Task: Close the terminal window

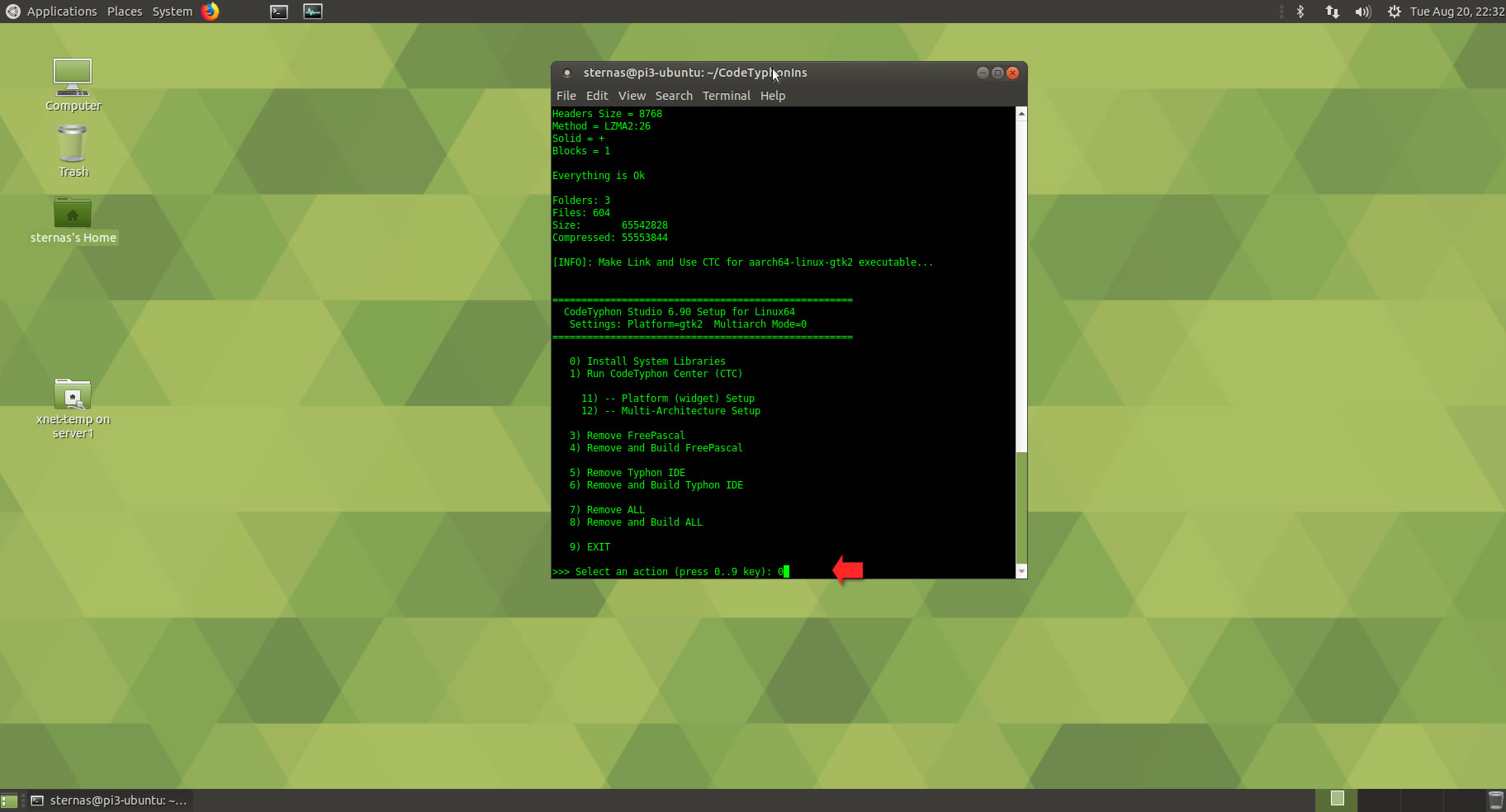Action: [x=1013, y=73]
